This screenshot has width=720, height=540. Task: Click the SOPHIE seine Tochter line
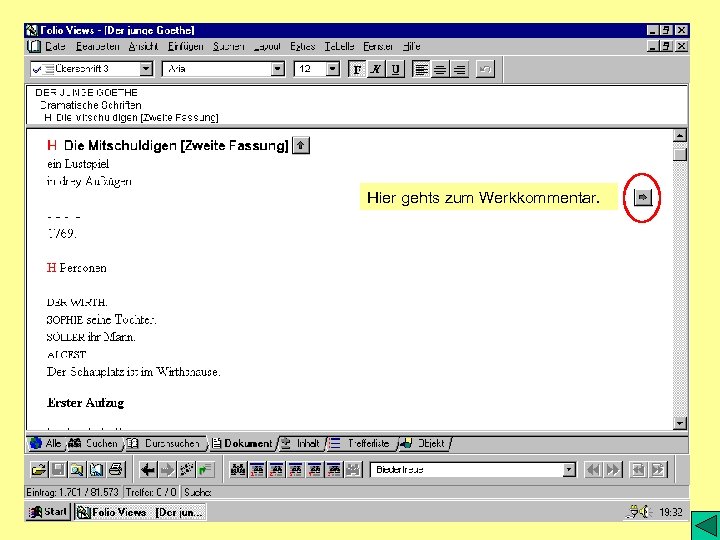[x=101, y=320]
